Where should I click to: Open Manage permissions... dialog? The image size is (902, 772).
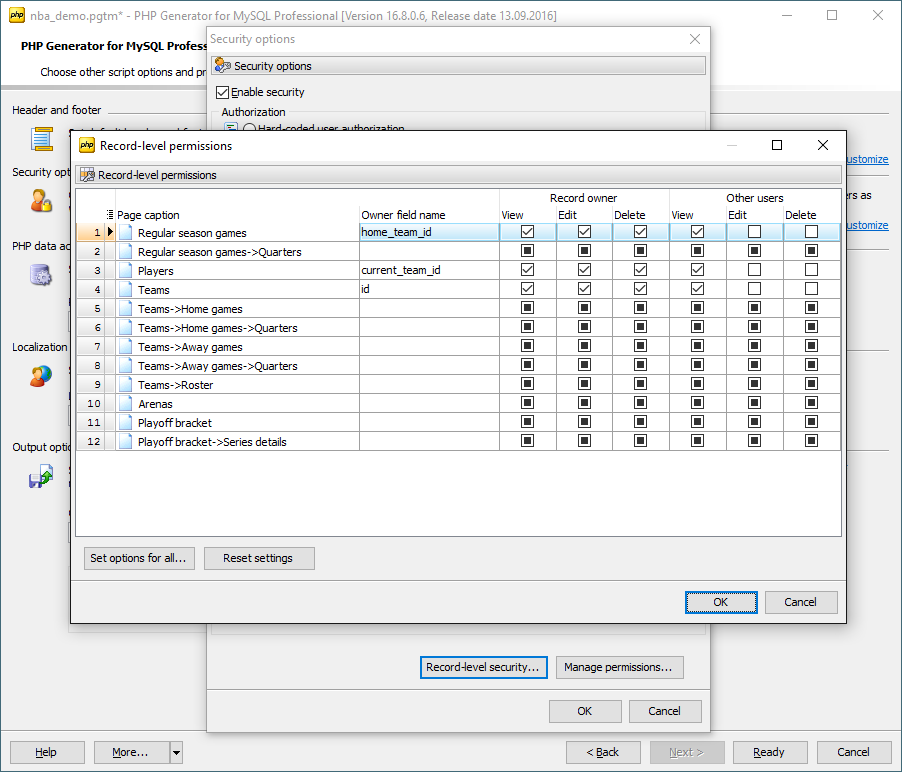pyautogui.click(x=619, y=667)
